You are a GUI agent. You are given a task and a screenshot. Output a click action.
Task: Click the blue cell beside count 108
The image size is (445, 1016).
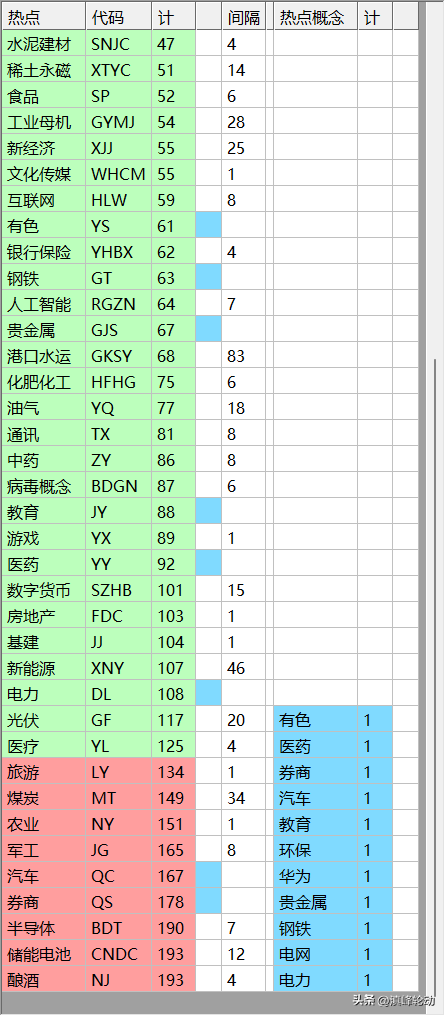pyautogui.click(x=209, y=694)
